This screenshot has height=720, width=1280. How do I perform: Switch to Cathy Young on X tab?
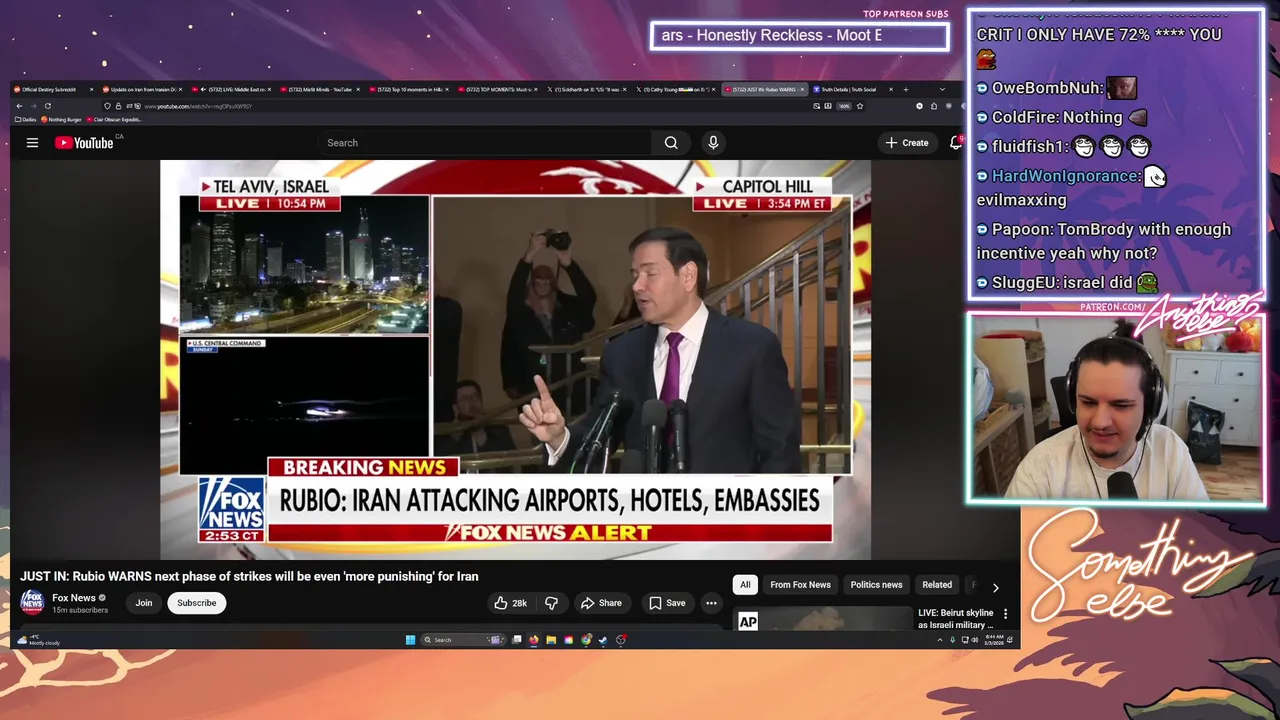676,89
